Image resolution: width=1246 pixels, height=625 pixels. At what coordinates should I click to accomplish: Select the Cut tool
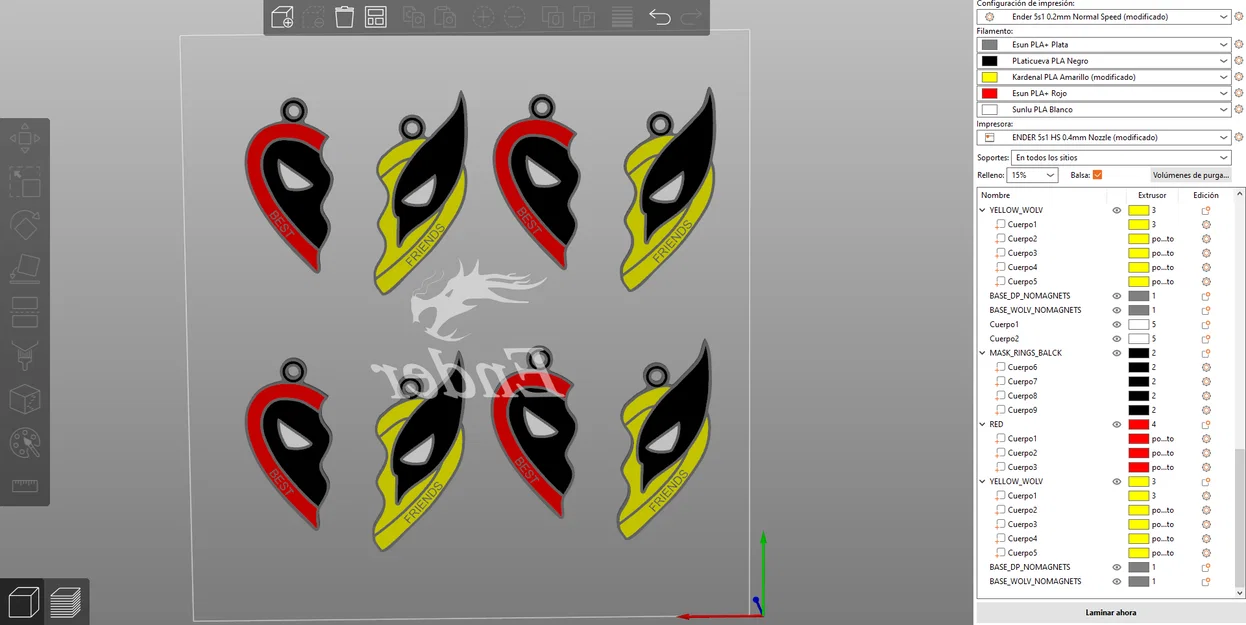point(24,312)
